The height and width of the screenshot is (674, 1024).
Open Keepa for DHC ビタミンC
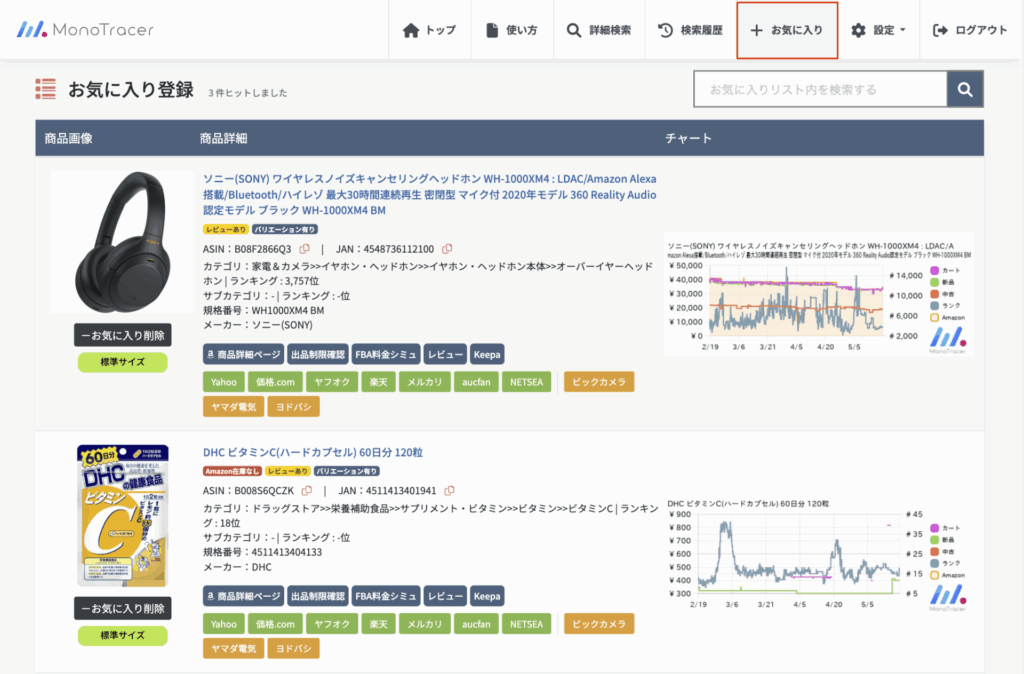487,596
